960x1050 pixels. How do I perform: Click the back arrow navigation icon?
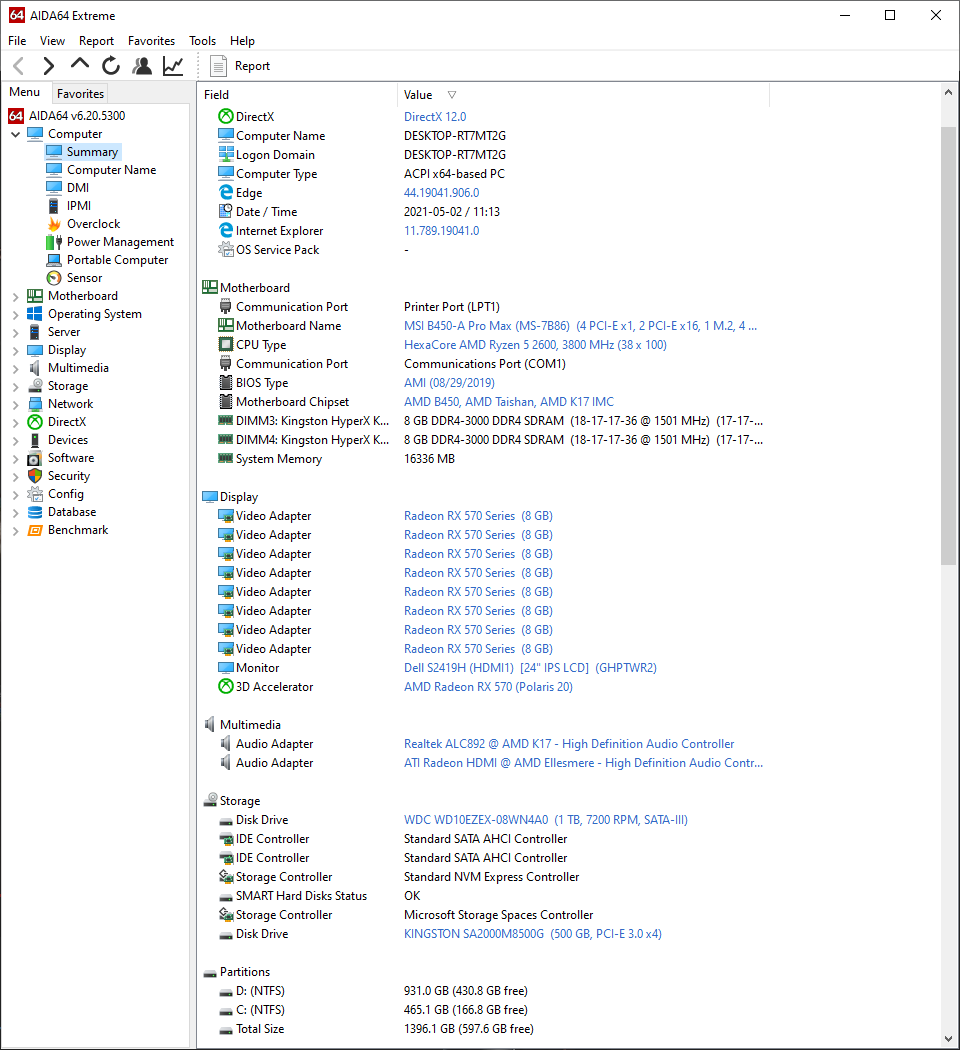(x=17, y=65)
